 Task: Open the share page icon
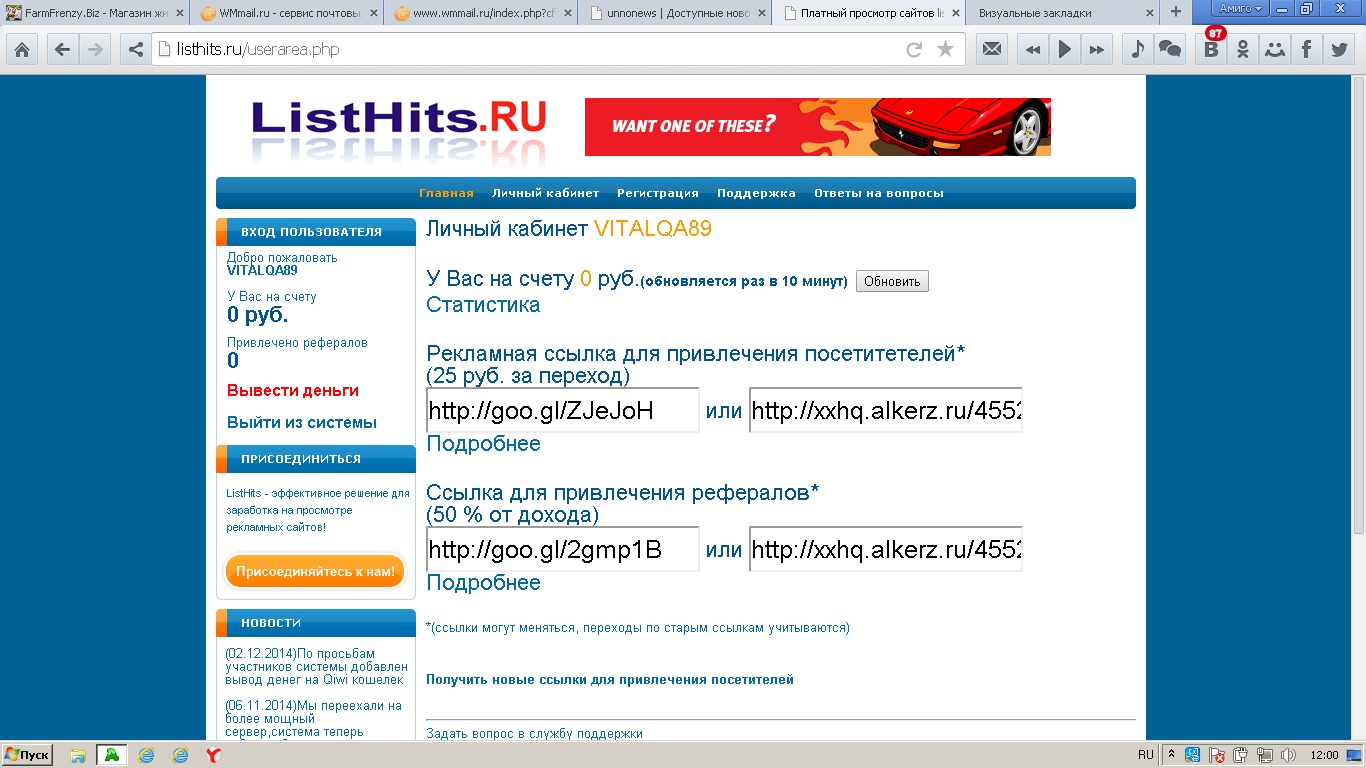(x=136, y=49)
